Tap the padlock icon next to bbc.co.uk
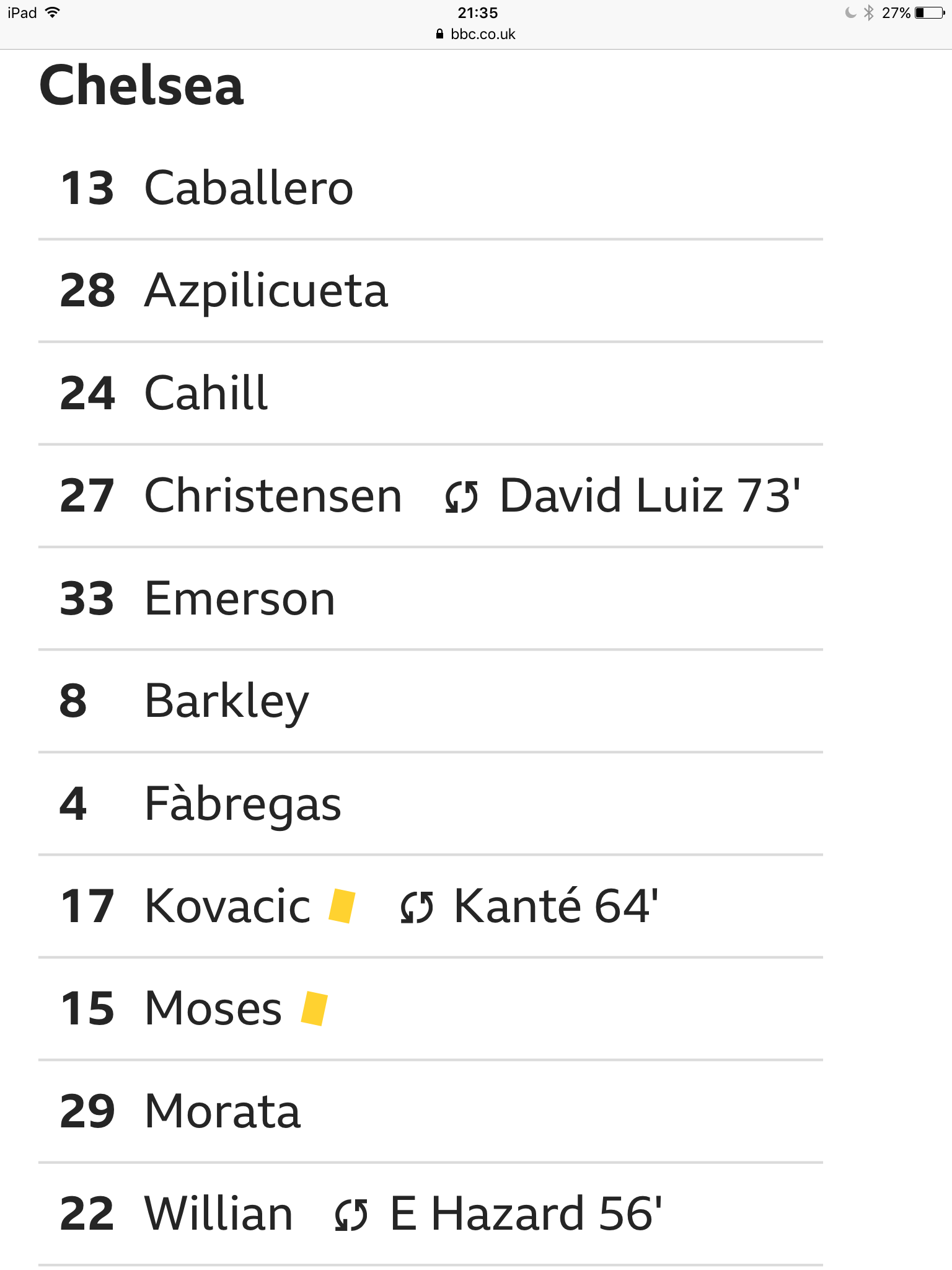The image size is (952, 1270). pos(440,34)
